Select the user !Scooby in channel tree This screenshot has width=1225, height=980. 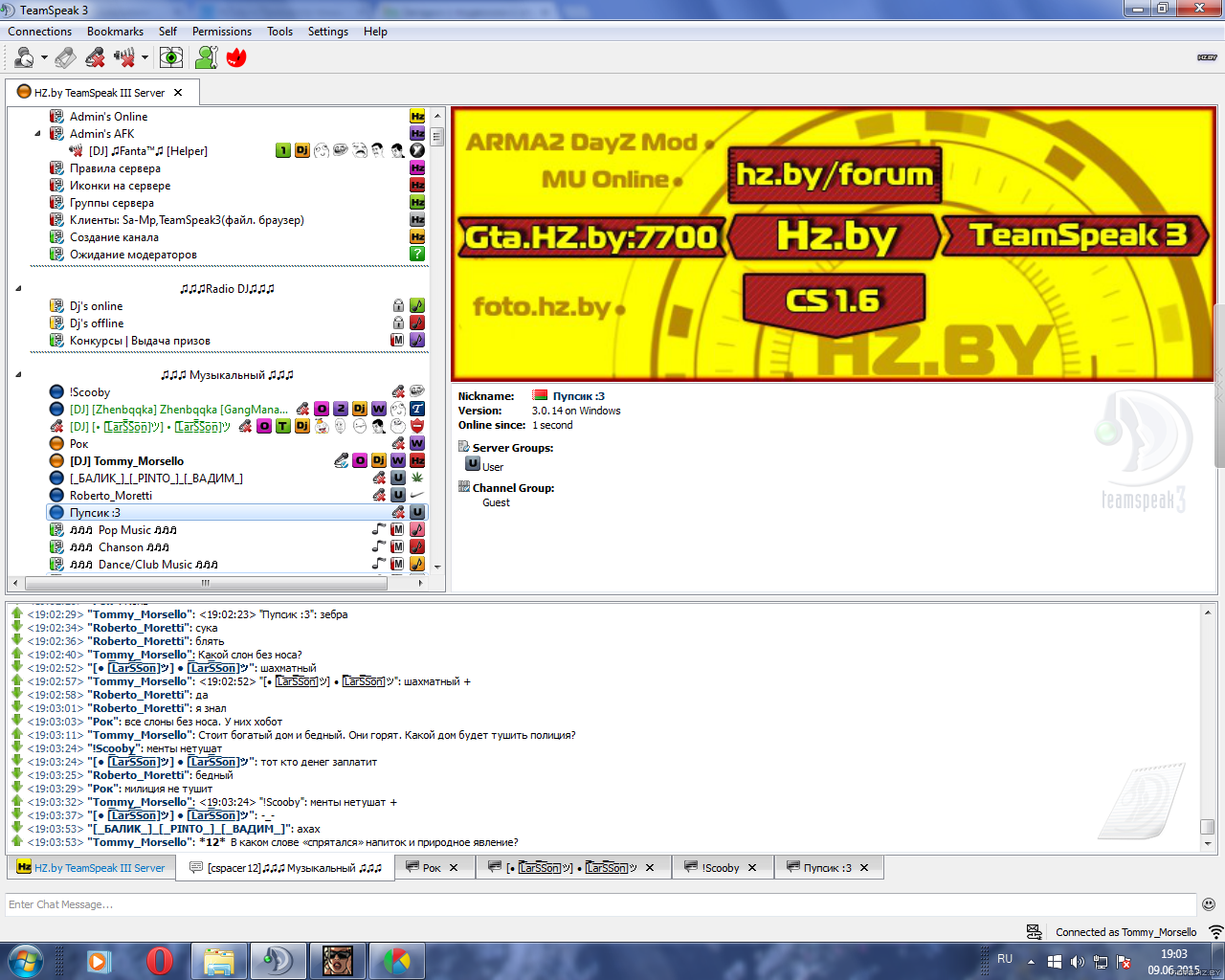tap(90, 392)
